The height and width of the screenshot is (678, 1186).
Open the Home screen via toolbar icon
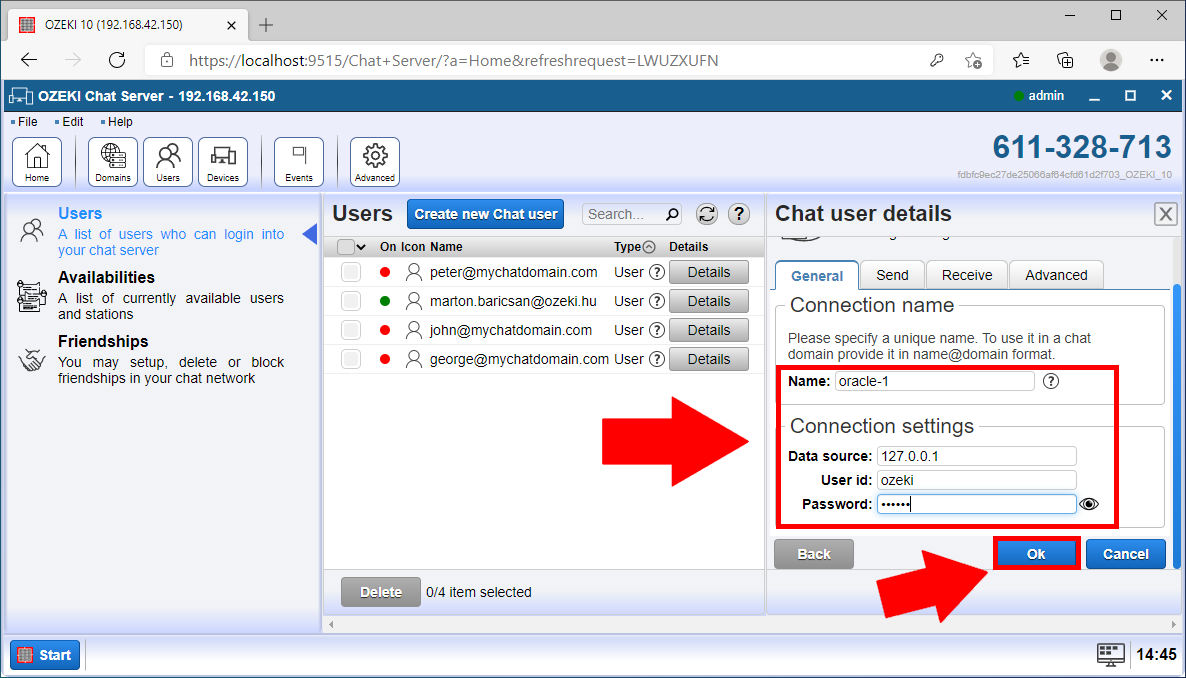(x=37, y=161)
